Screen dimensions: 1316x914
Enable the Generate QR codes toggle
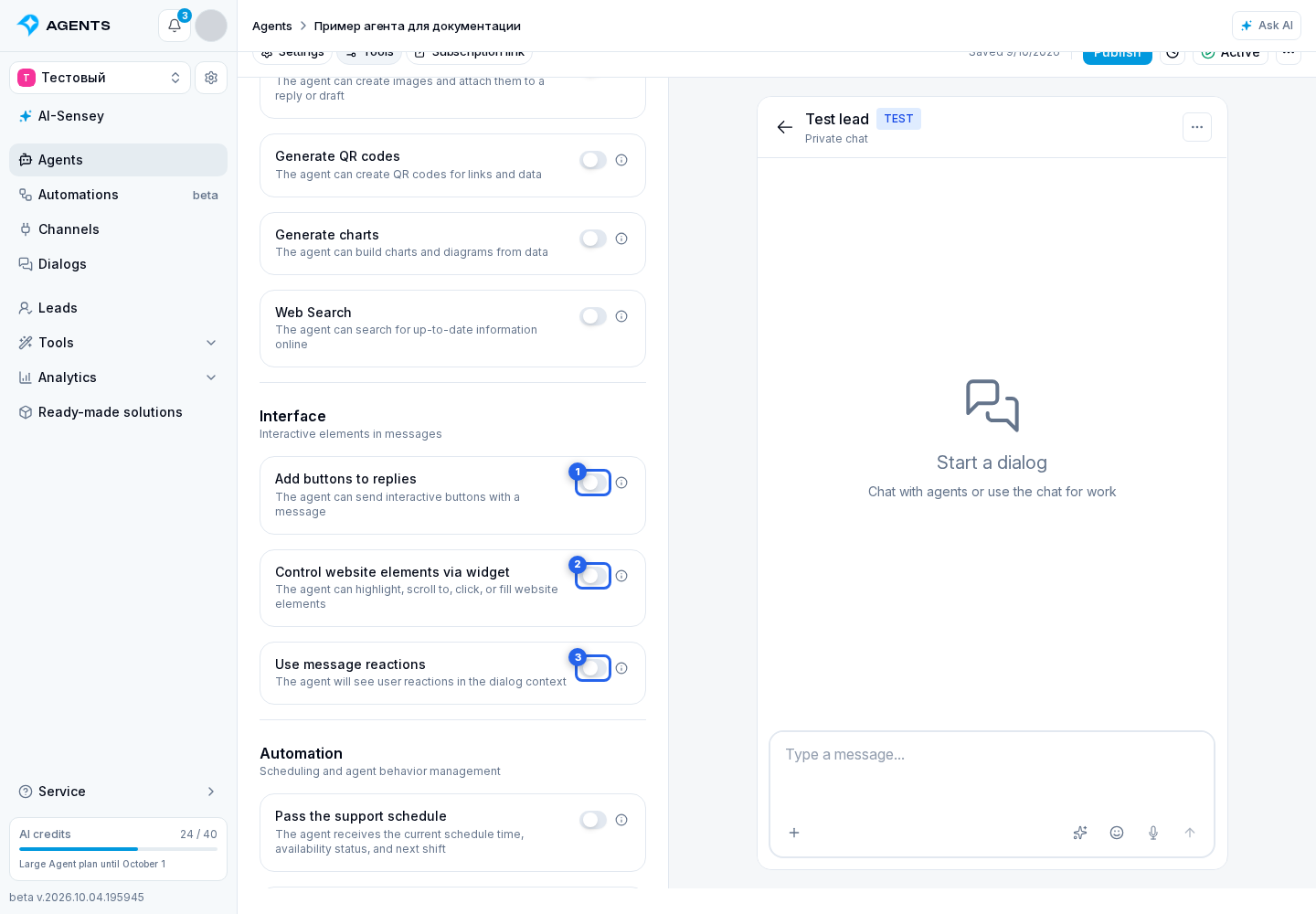pos(593,160)
